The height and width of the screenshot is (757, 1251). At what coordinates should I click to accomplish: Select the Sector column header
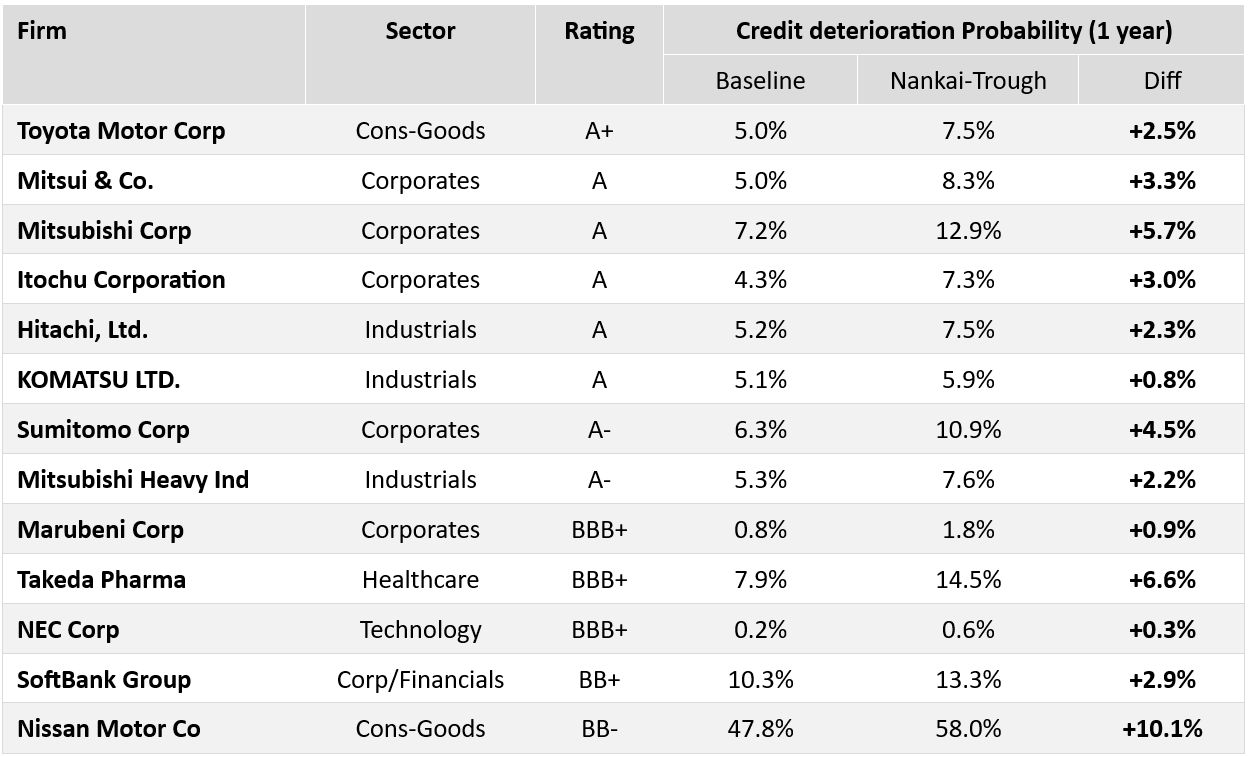[420, 31]
